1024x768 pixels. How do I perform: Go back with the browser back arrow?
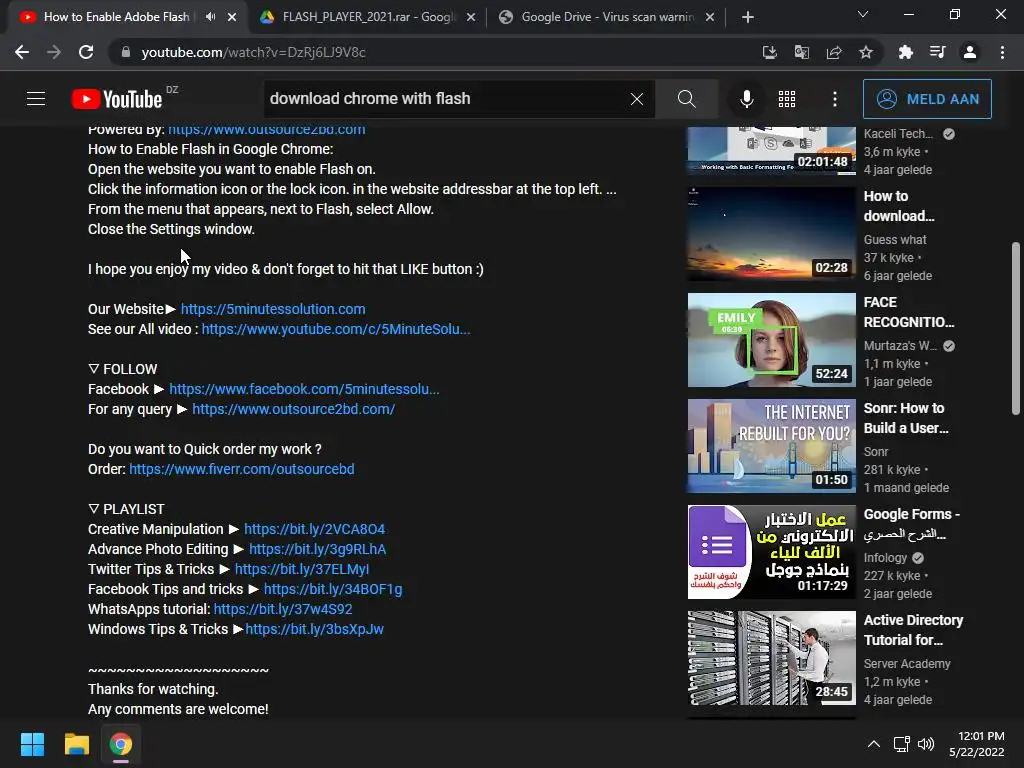[x=22, y=52]
